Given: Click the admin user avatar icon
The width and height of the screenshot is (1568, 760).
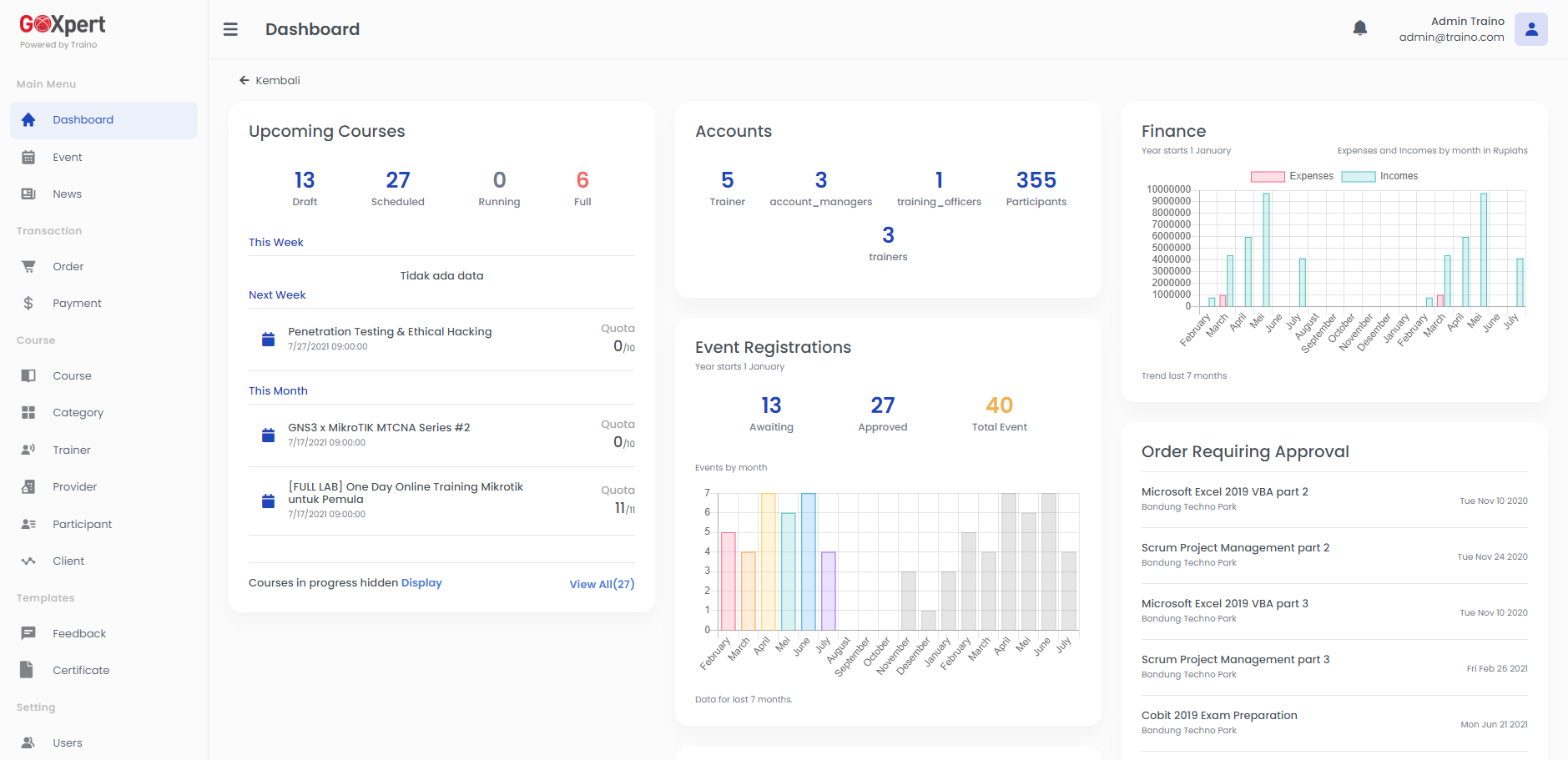Looking at the screenshot, I should (1530, 29).
